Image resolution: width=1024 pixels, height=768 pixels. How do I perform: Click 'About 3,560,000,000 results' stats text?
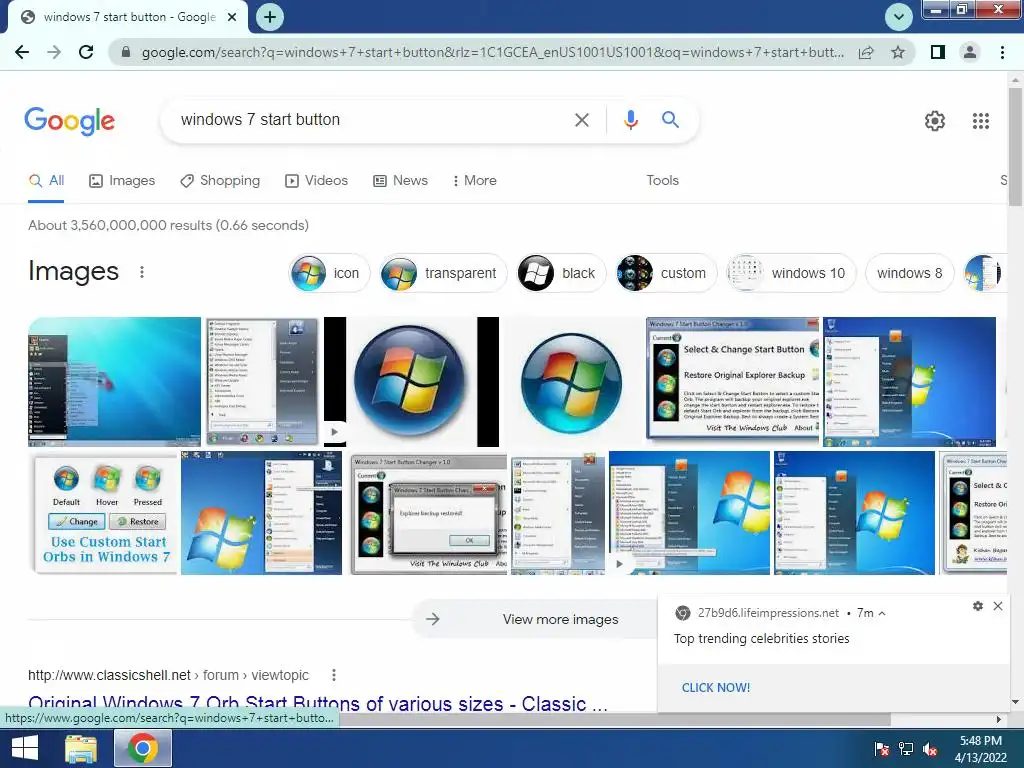coord(168,225)
